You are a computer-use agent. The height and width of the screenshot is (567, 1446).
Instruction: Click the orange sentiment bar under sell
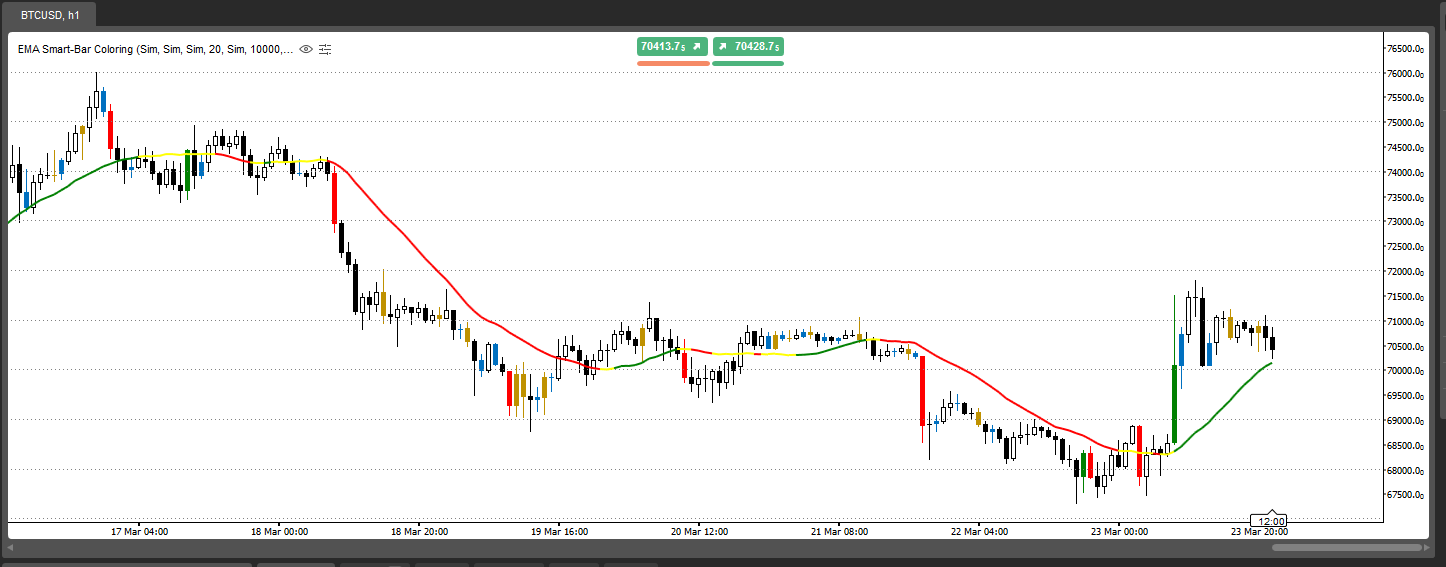tap(672, 63)
